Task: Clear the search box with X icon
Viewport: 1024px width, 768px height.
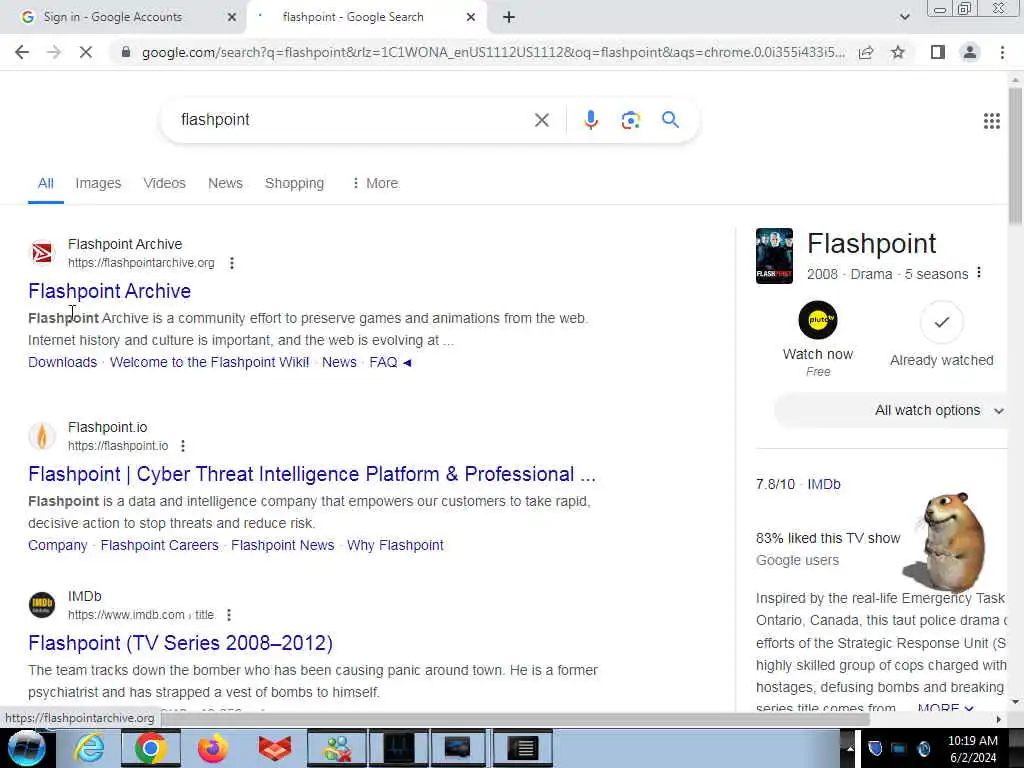Action: click(541, 120)
